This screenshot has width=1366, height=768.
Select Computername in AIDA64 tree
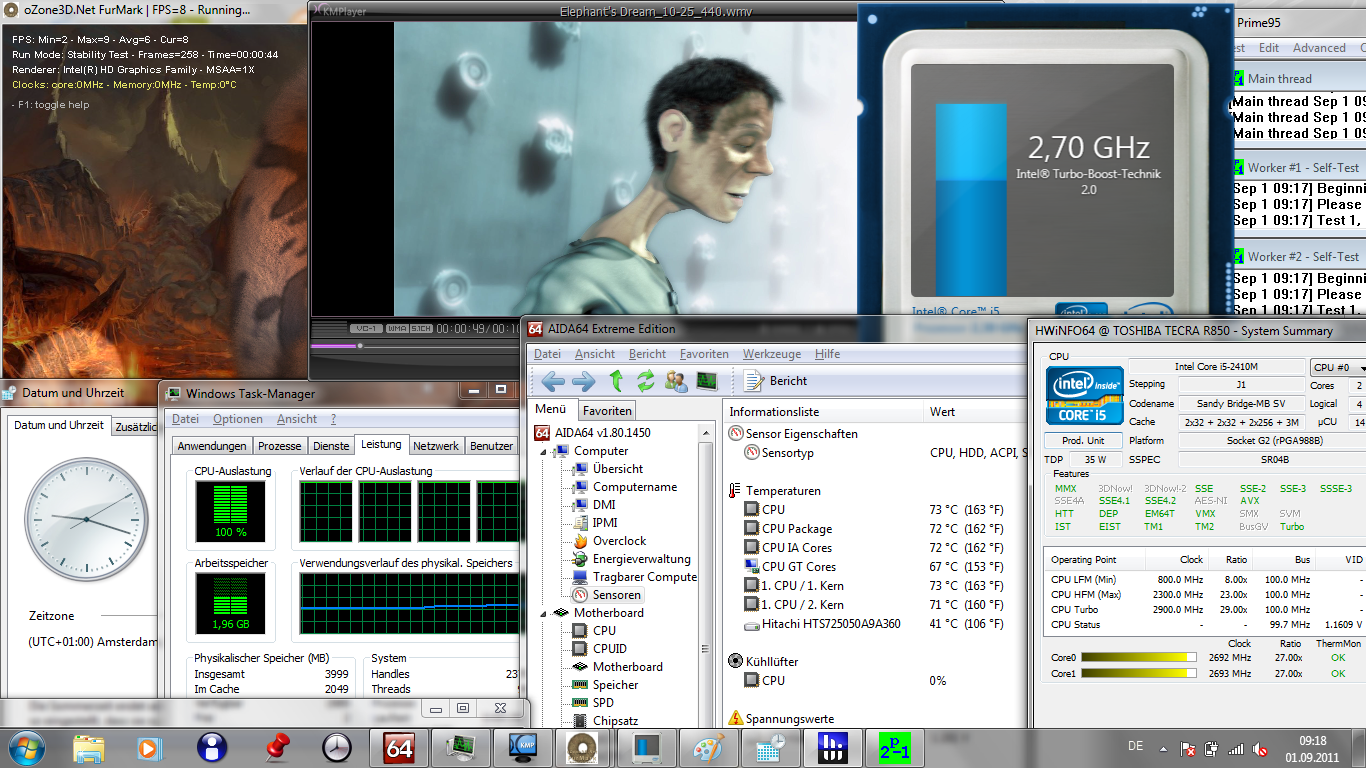(x=634, y=487)
